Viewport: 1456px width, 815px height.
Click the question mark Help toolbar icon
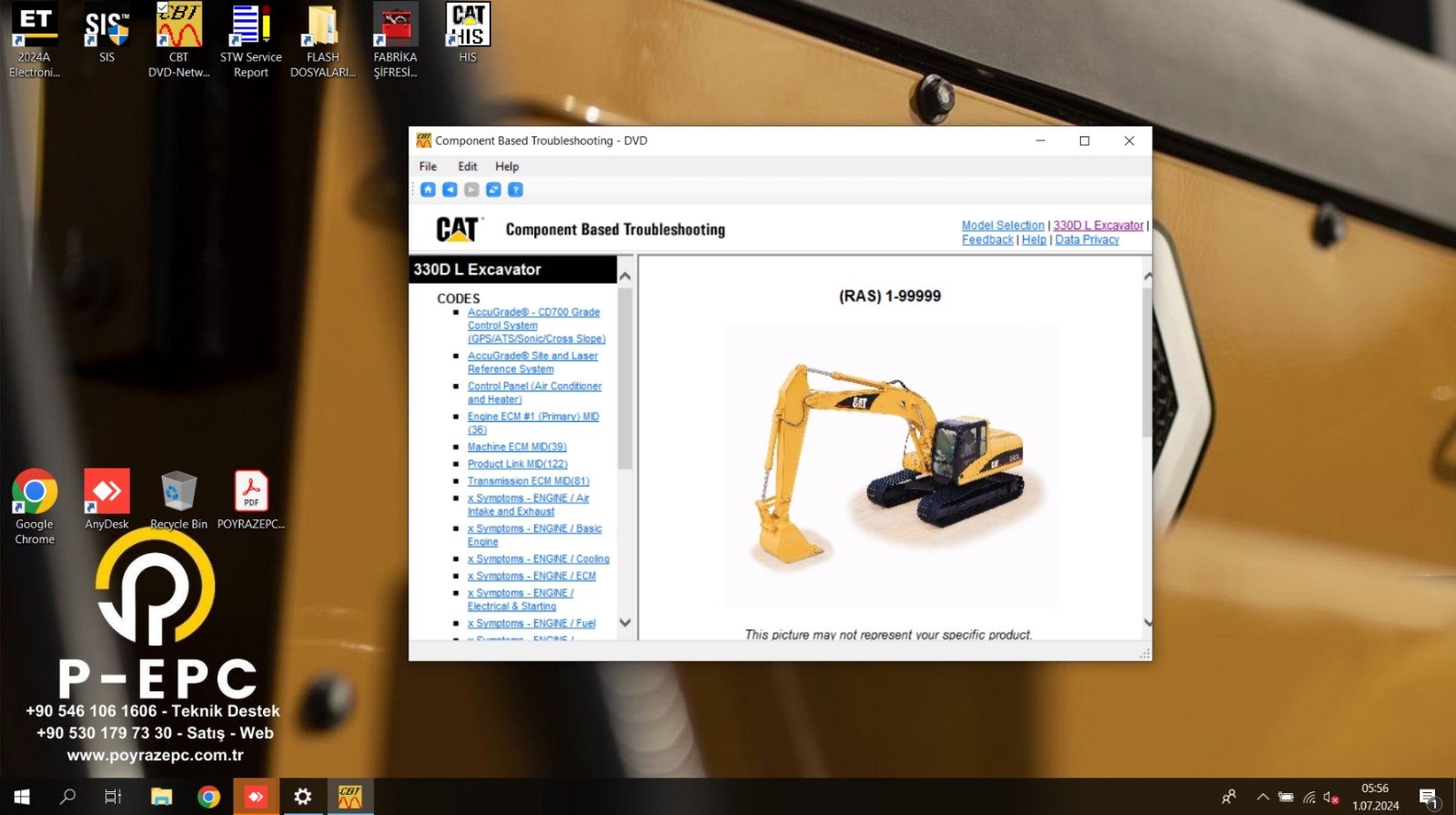[515, 189]
